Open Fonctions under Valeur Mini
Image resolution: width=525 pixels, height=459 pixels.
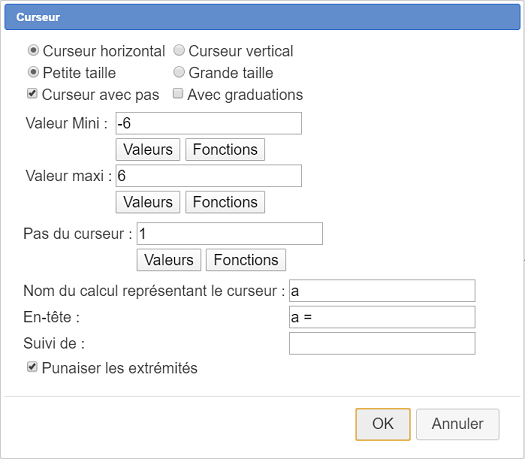[x=225, y=150]
